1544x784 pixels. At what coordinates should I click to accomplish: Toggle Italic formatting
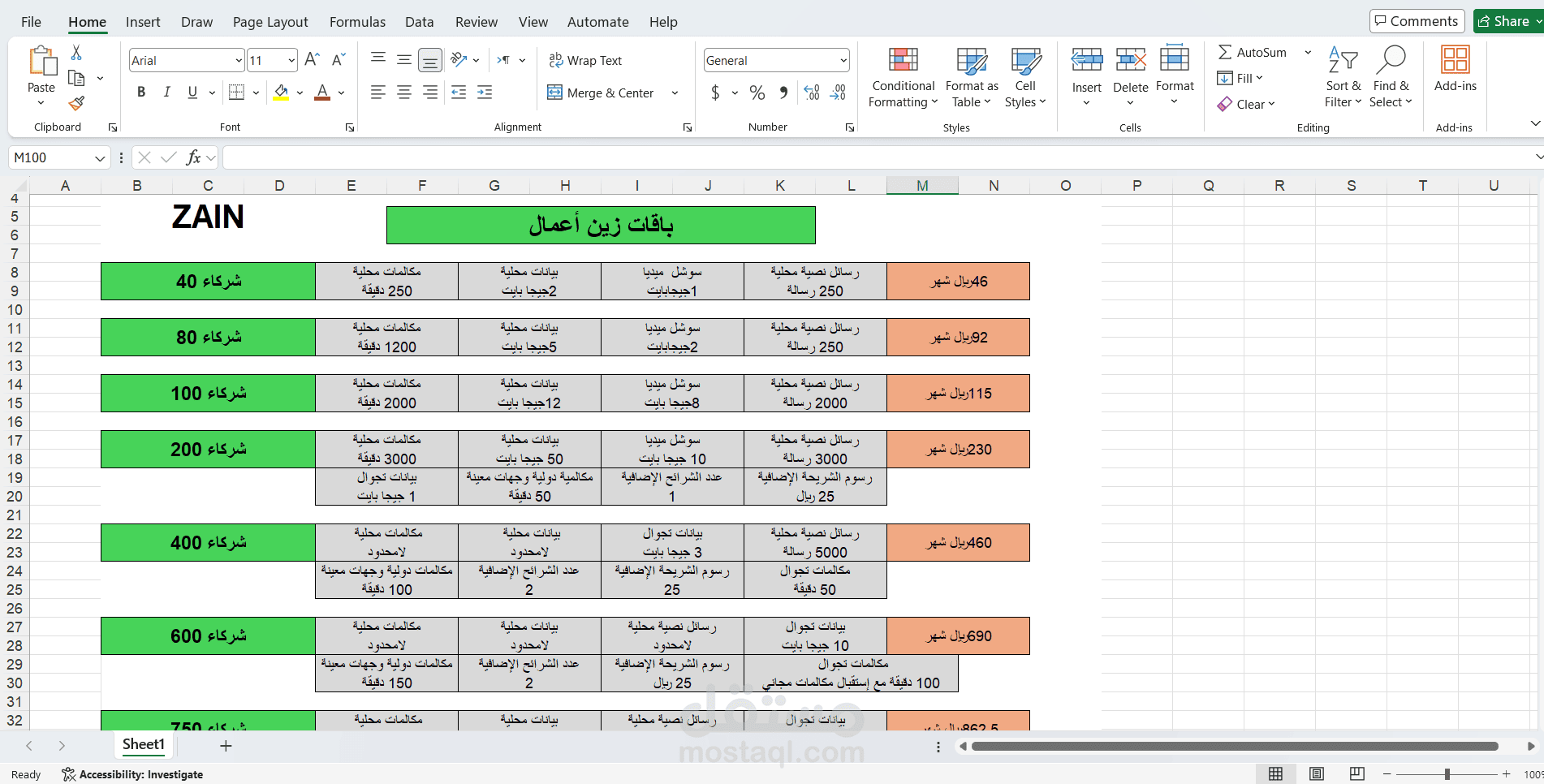tap(167, 93)
